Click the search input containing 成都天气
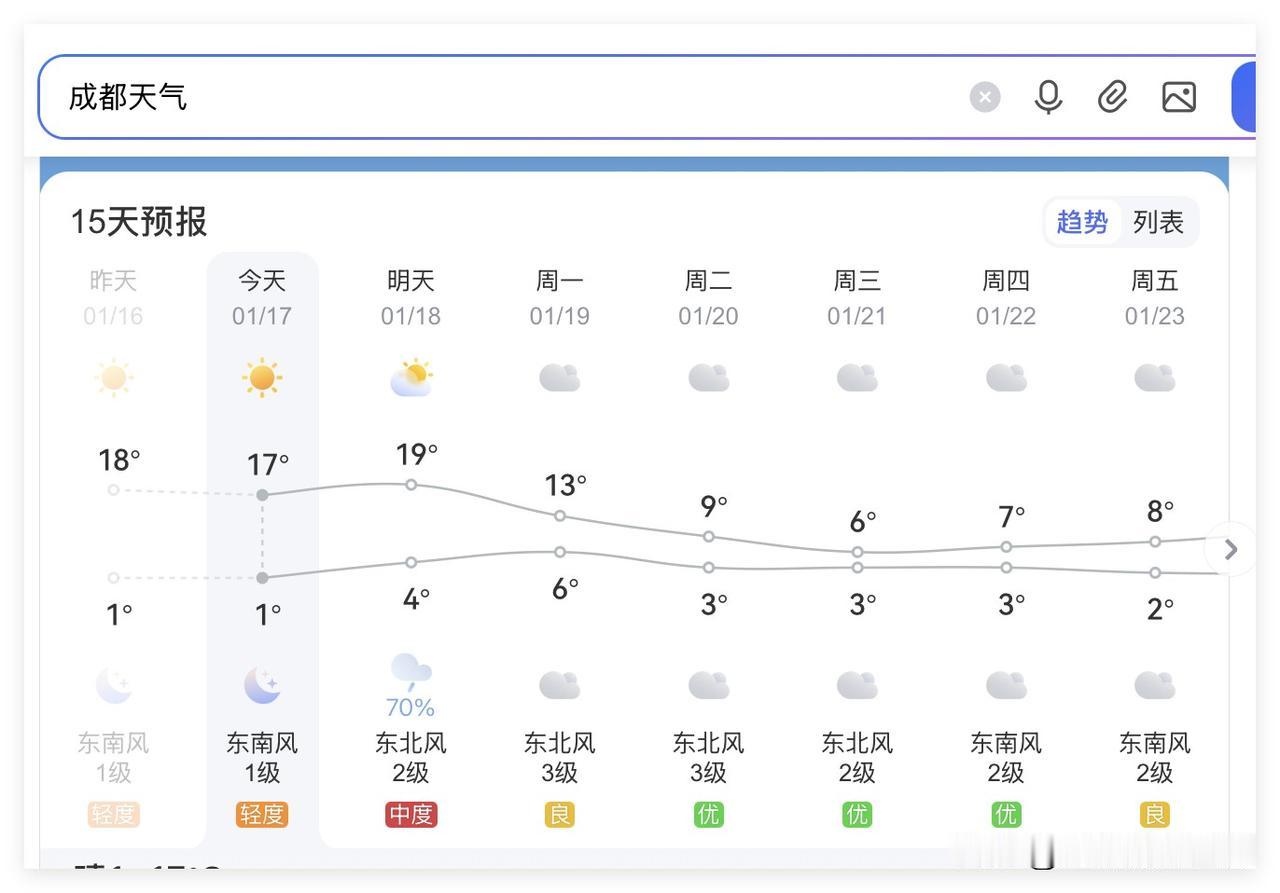This screenshot has width=1280, height=893. coord(400,97)
